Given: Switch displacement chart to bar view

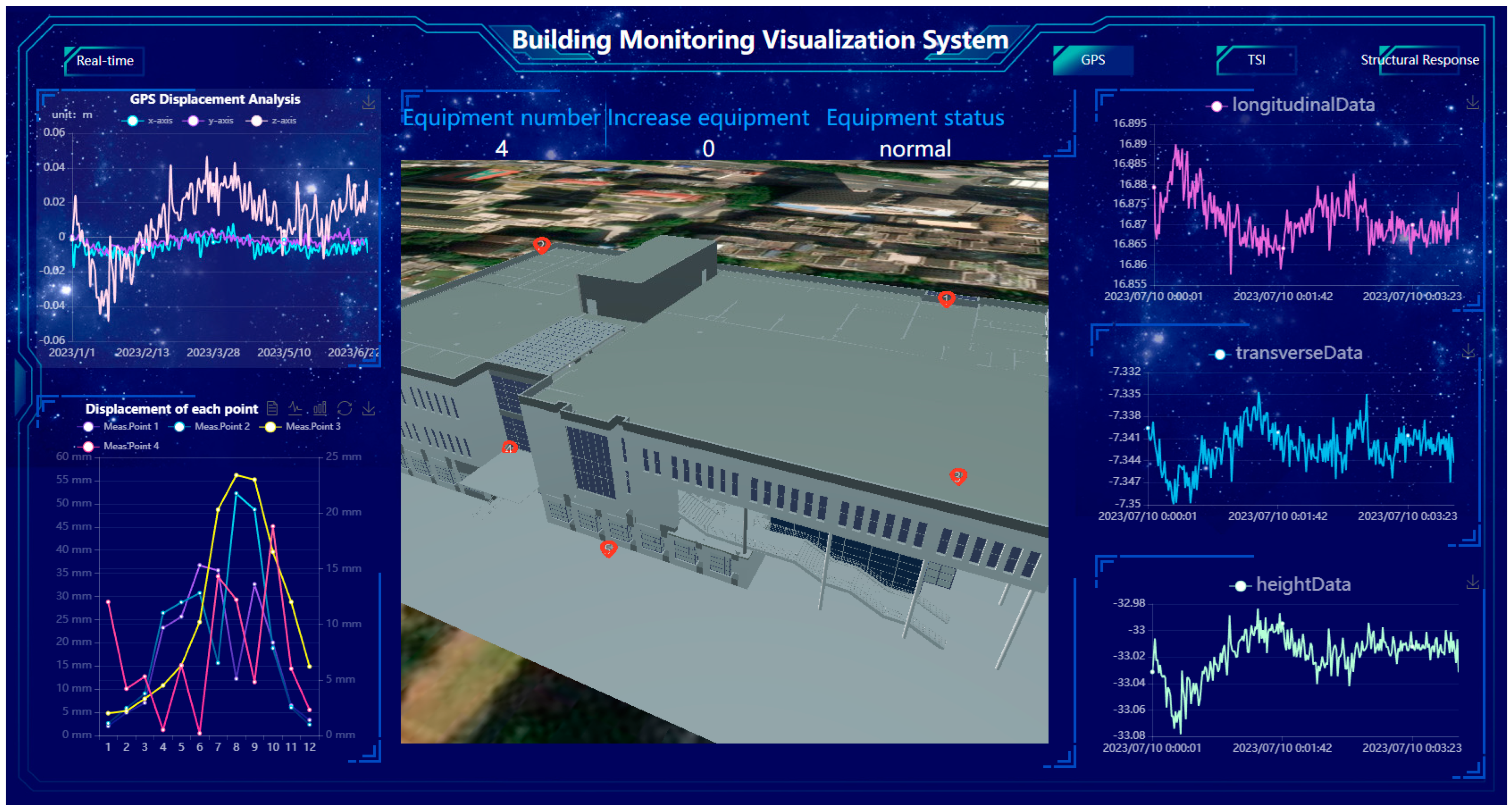Looking at the screenshot, I should (x=320, y=408).
